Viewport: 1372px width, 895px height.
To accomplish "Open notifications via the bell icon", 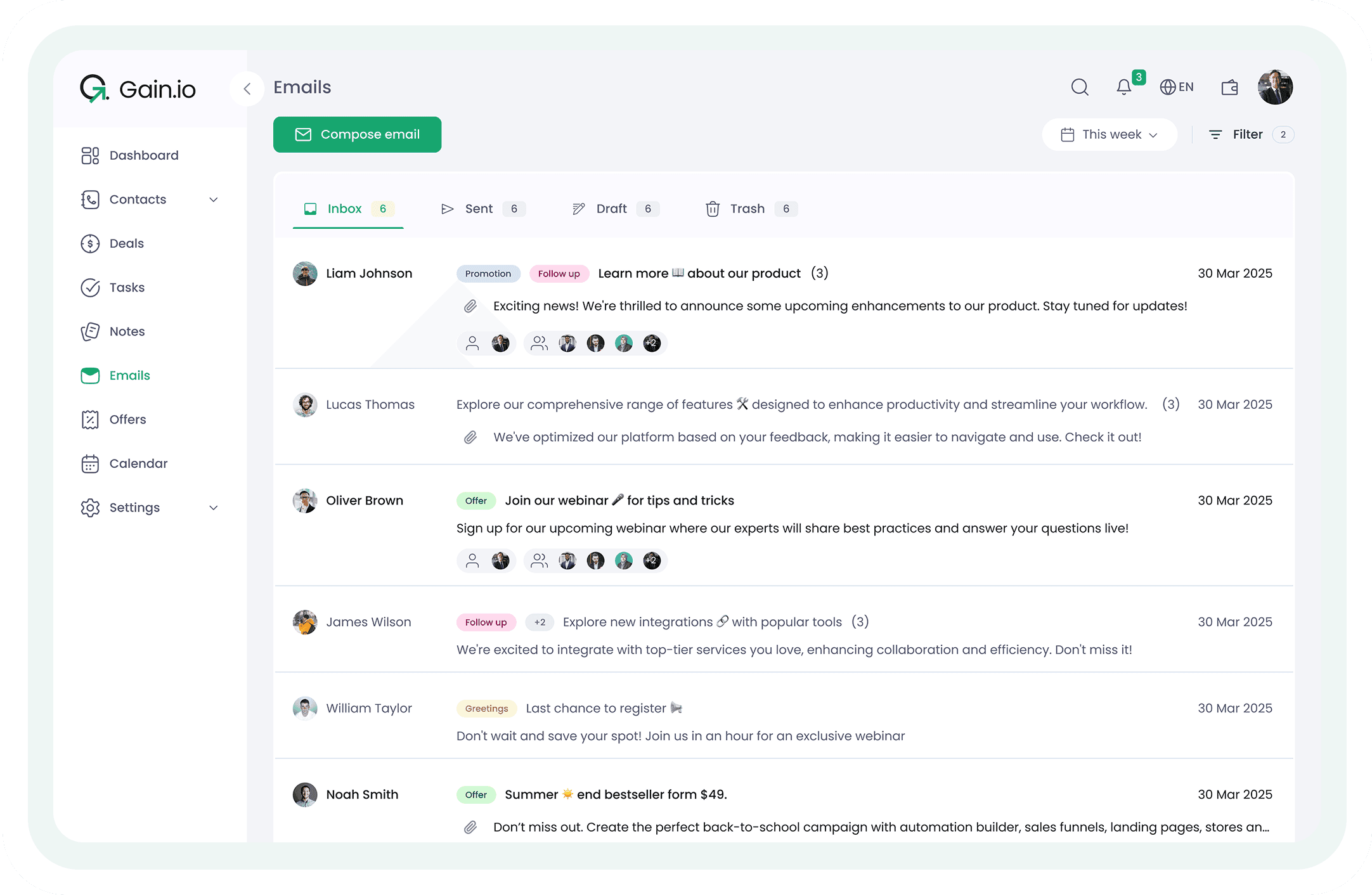I will pos(1123,87).
